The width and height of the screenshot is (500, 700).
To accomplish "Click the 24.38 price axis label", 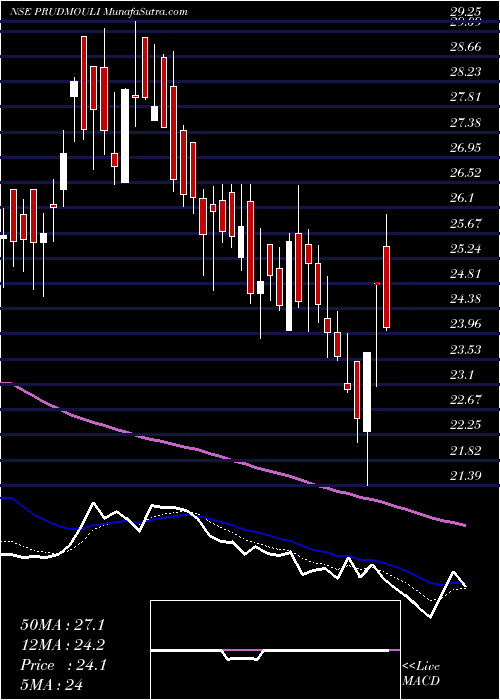I will click(x=466, y=298).
